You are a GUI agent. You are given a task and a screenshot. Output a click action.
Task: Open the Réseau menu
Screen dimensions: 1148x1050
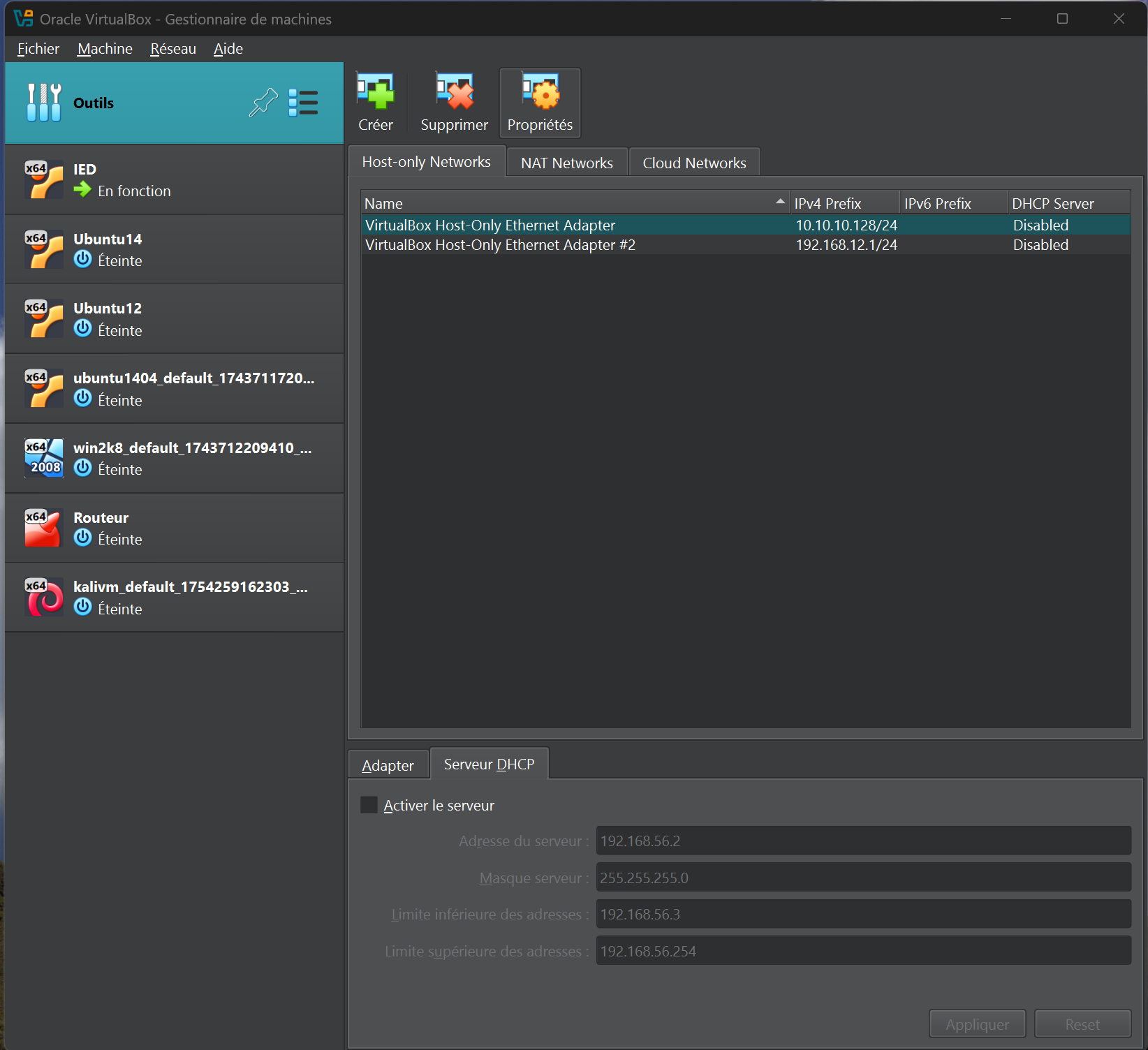click(172, 49)
